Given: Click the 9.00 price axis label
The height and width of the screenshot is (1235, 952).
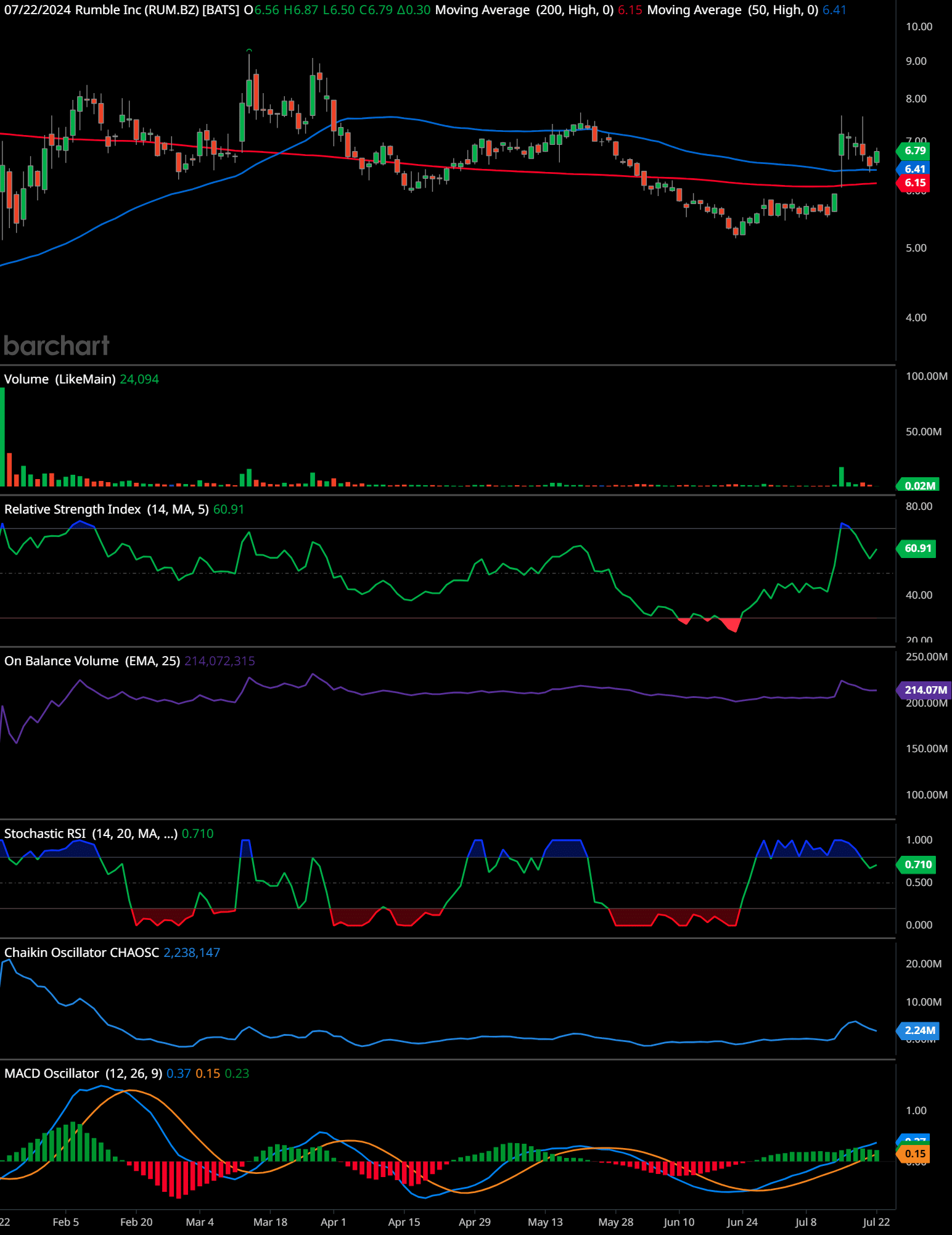Looking at the screenshot, I should (x=916, y=61).
